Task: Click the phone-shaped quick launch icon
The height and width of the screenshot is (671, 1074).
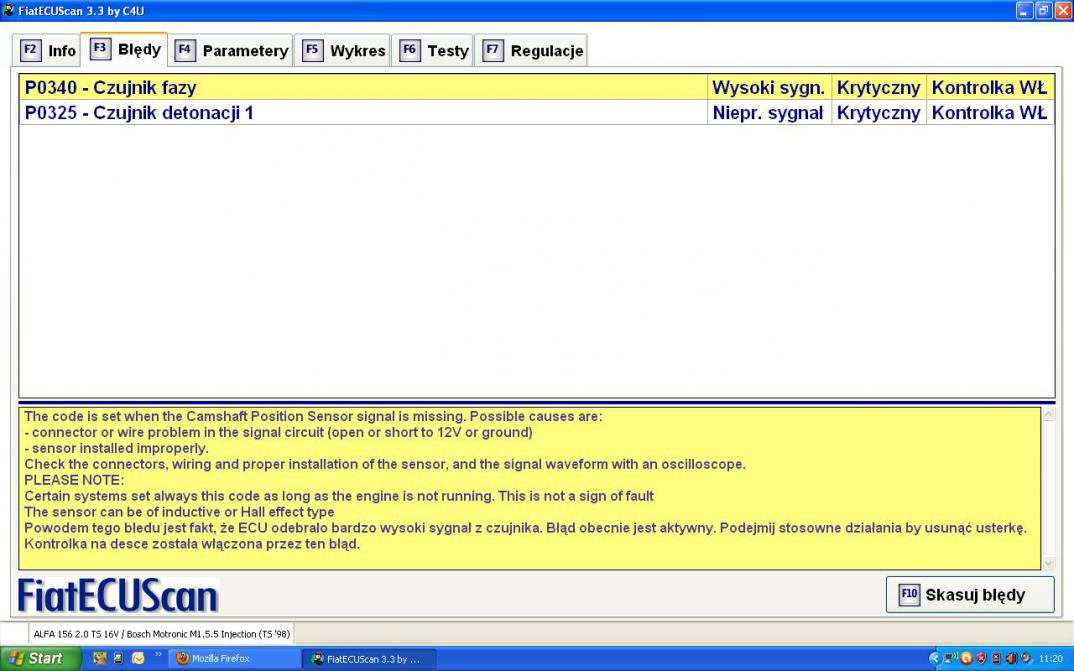Action: click(118, 659)
